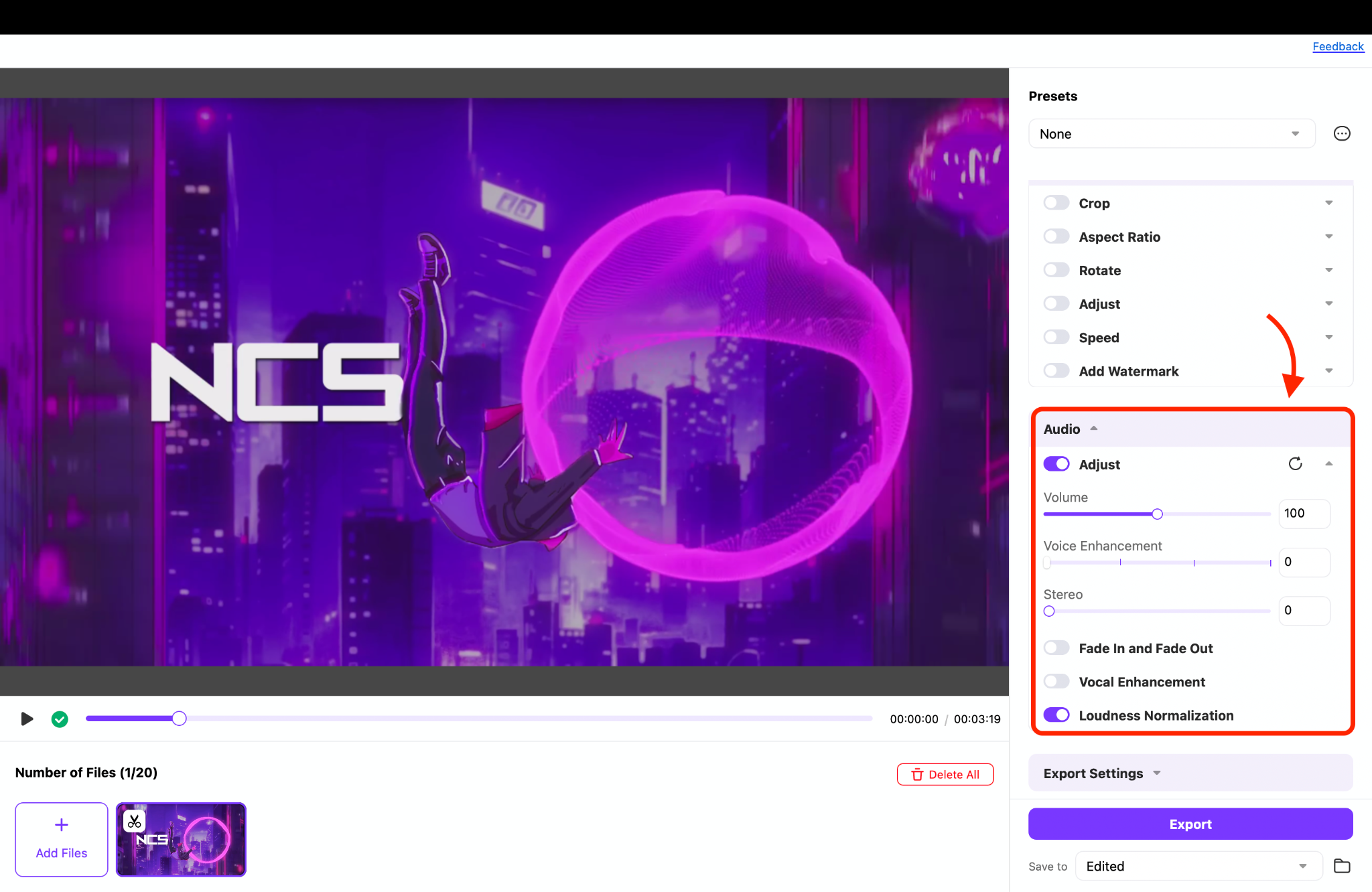Open the Presets None dropdown

[x=1172, y=134]
